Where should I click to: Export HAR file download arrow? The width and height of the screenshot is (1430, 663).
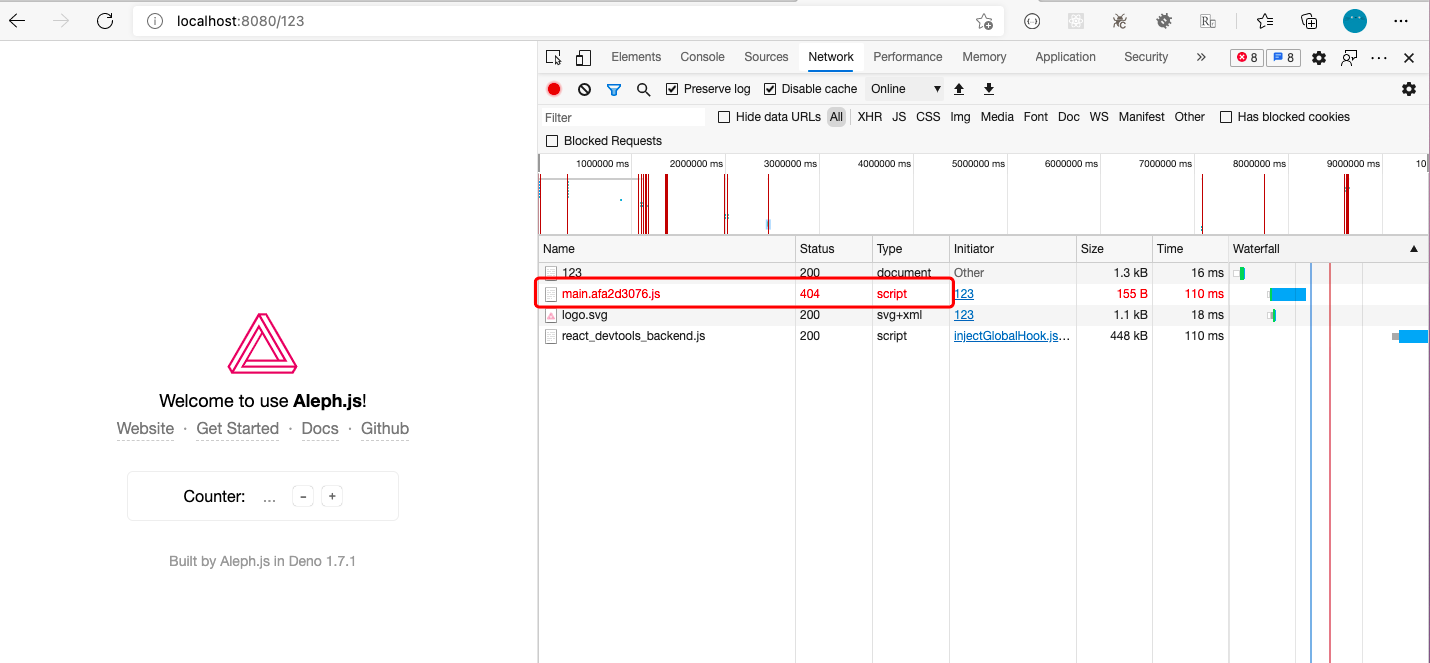click(x=988, y=89)
